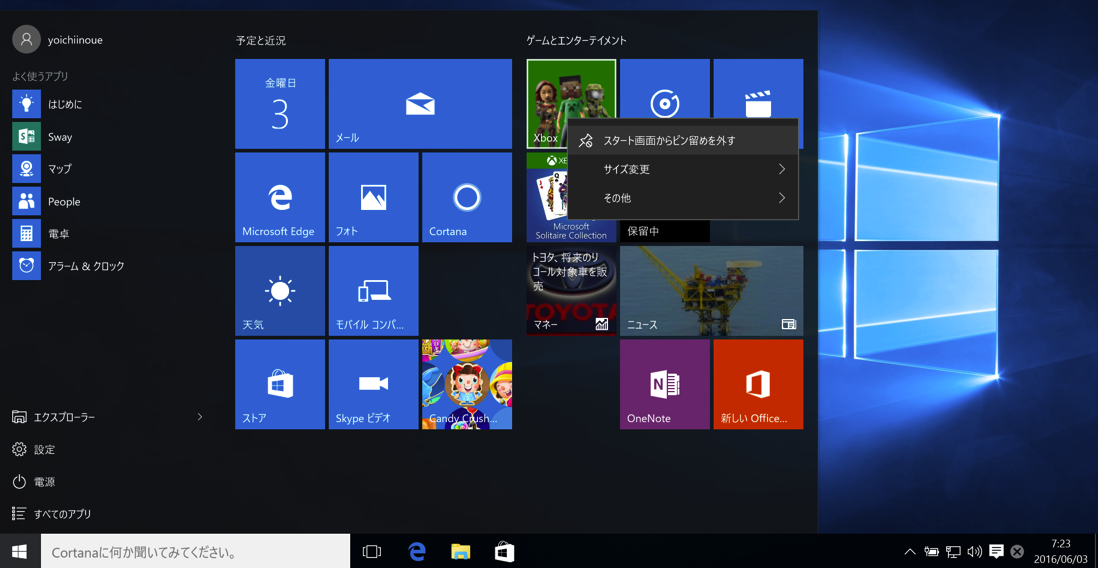Click the Windows Start button
Image resolution: width=1098 pixels, height=568 pixels.
(20, 552)
